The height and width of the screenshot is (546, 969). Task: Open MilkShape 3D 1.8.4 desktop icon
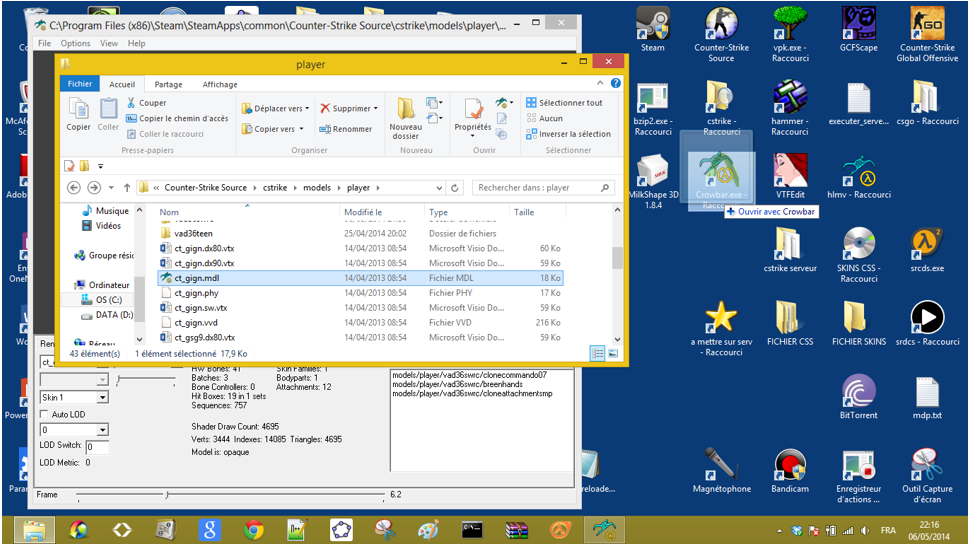[653, 182]
